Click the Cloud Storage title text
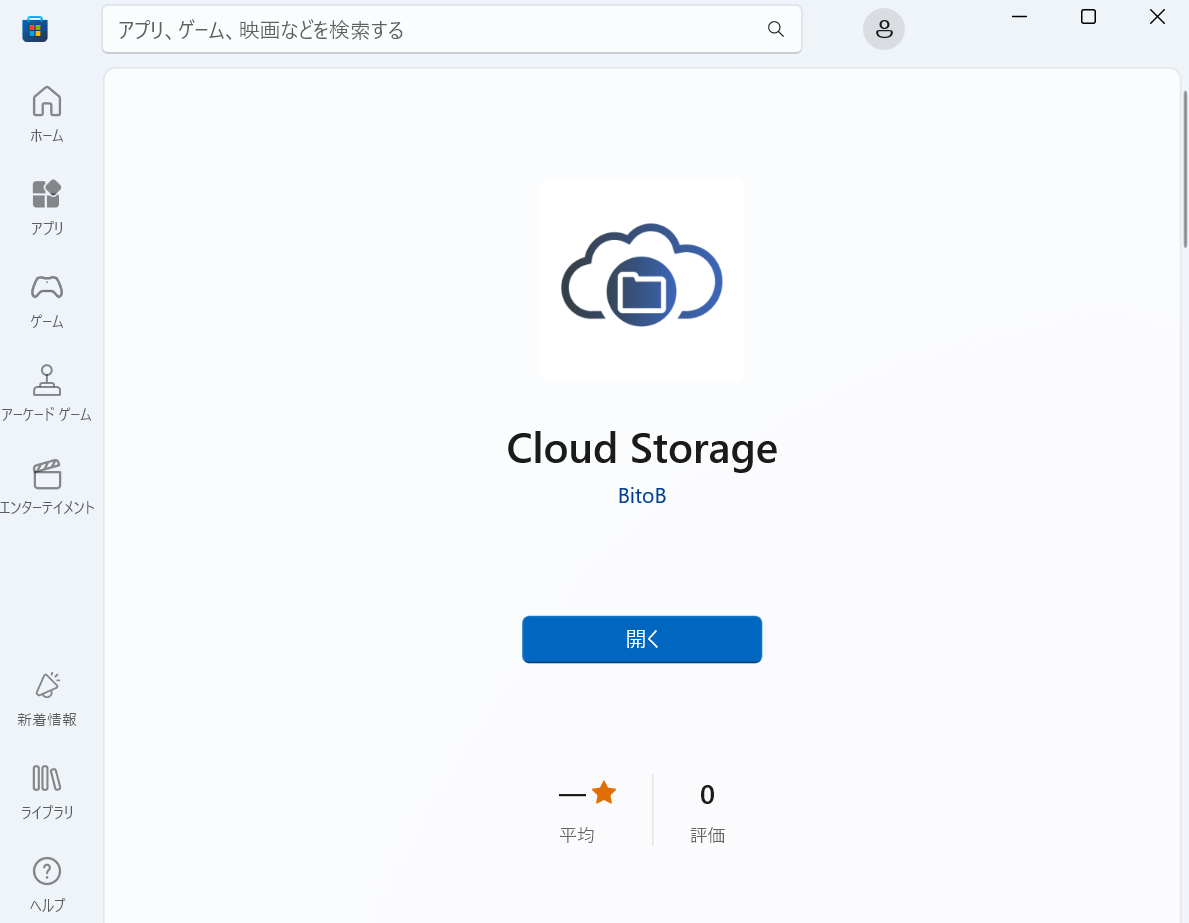Viewport: 1189px width, 923px height. tap(642, 448)
